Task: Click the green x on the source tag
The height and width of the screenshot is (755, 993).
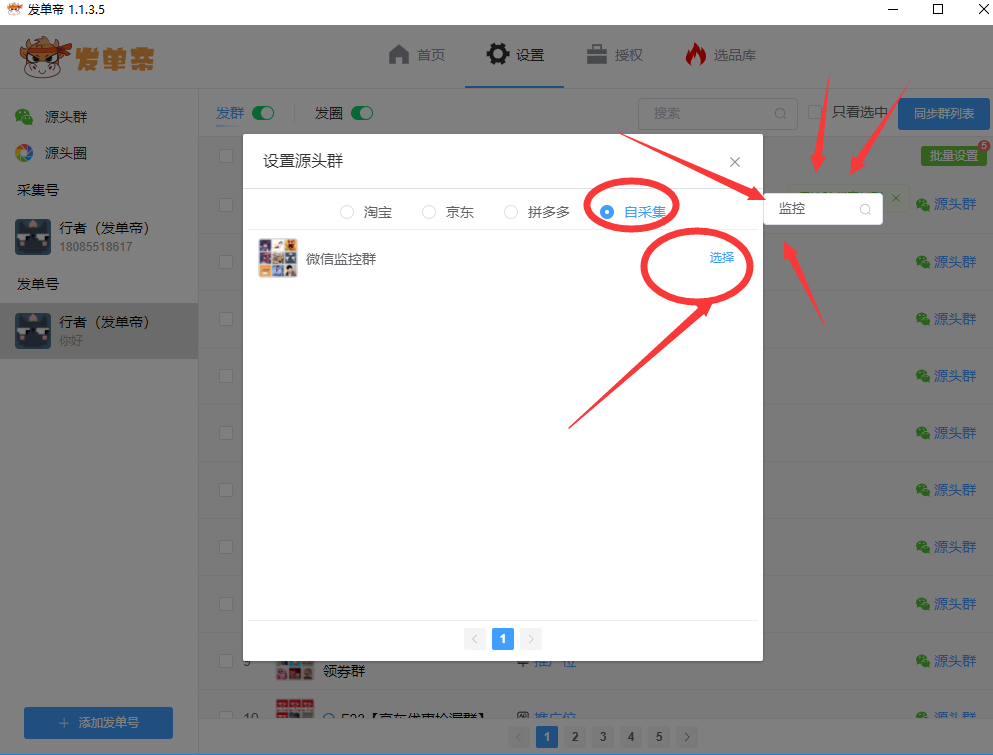Action: point(896,198)
